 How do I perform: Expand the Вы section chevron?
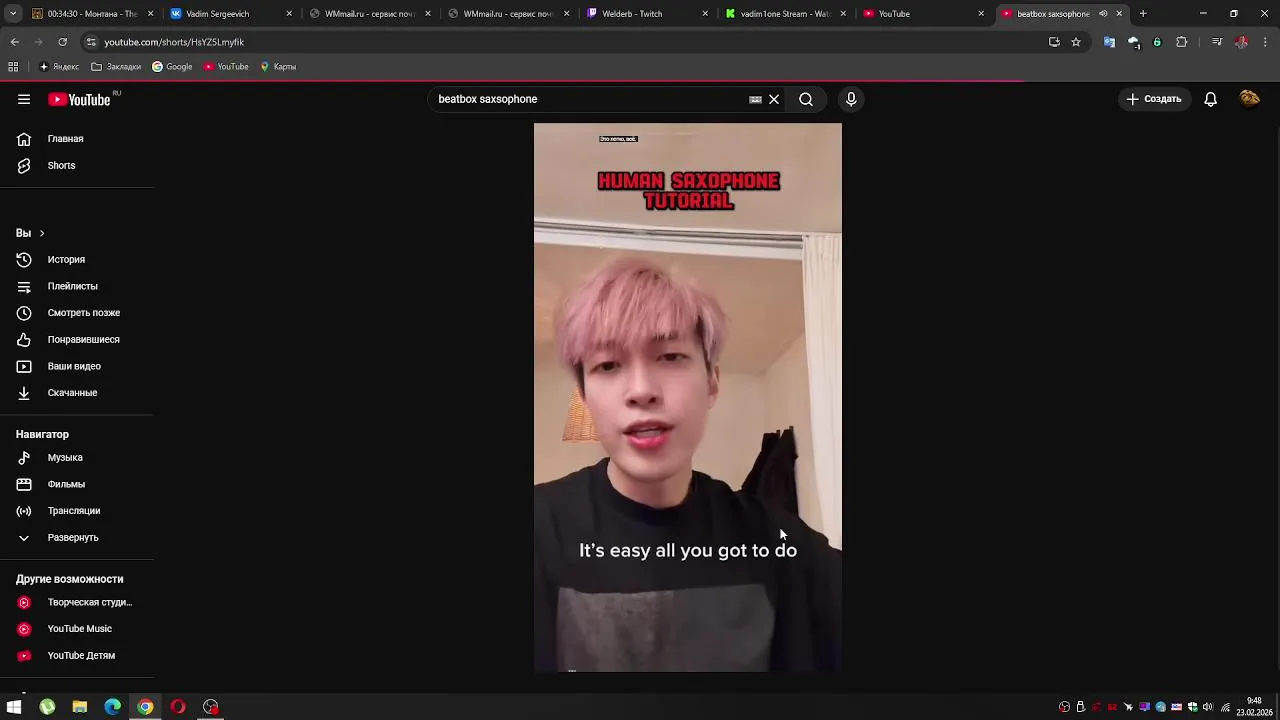point(41,233)
